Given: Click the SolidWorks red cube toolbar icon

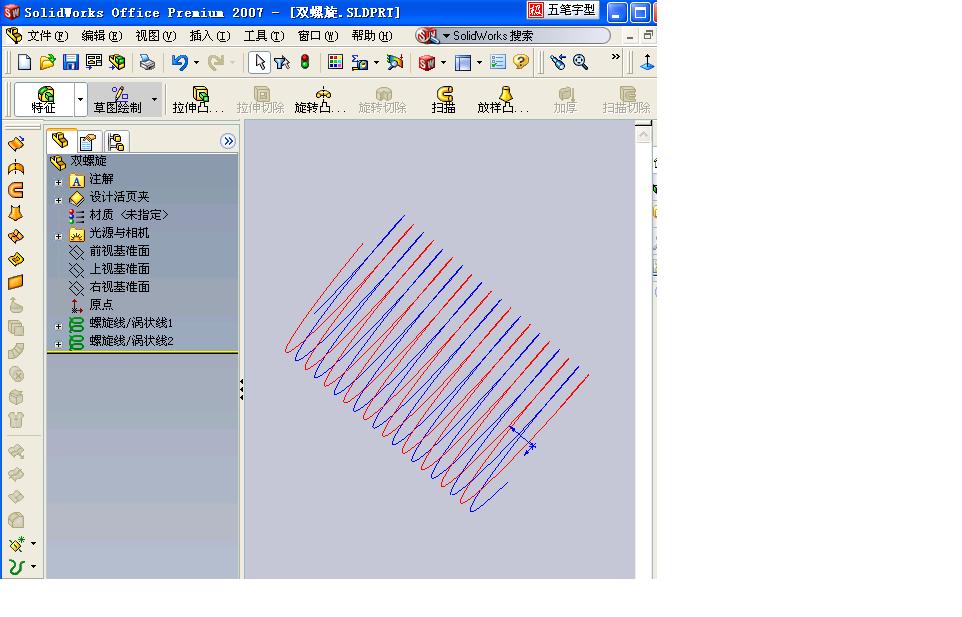Looking at the screenshot, I should coord(426,63).
